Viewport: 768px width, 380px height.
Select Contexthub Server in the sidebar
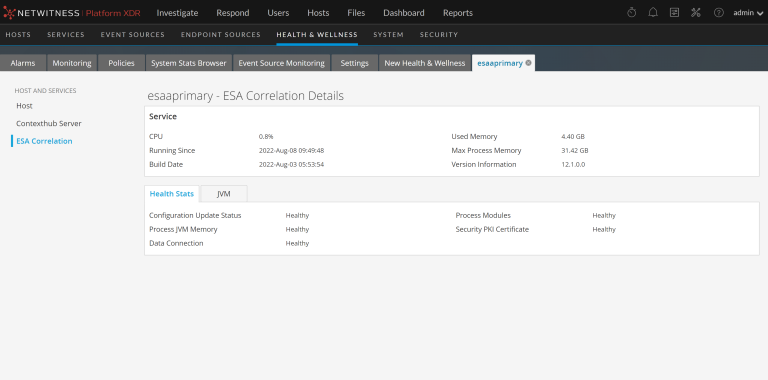49,123
